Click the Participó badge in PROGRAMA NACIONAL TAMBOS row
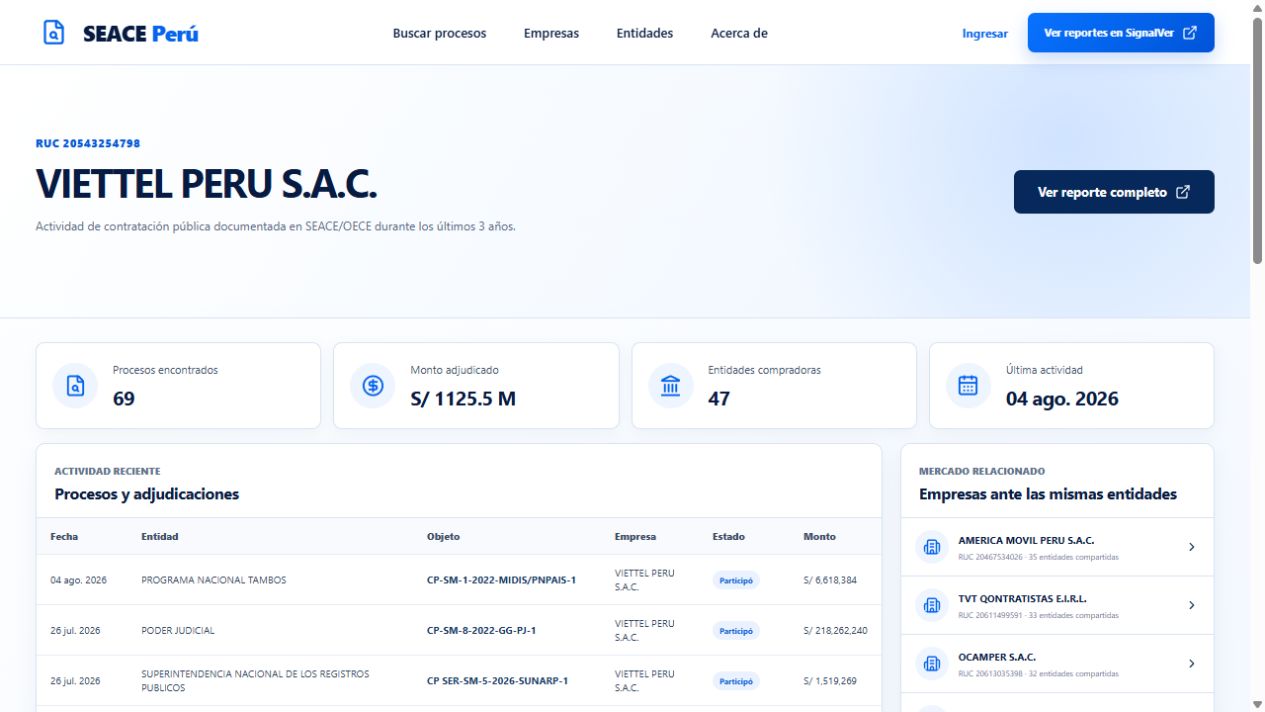 (736, 580)
